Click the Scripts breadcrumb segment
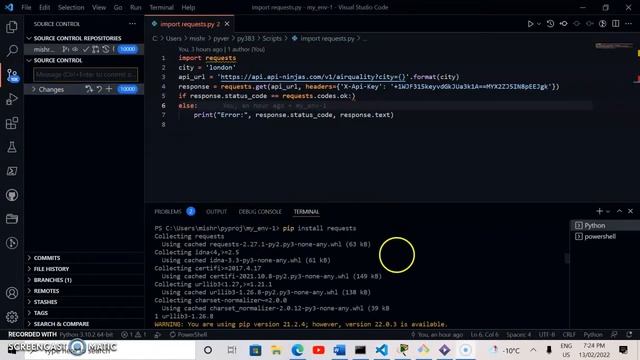 tap(272, 38)
